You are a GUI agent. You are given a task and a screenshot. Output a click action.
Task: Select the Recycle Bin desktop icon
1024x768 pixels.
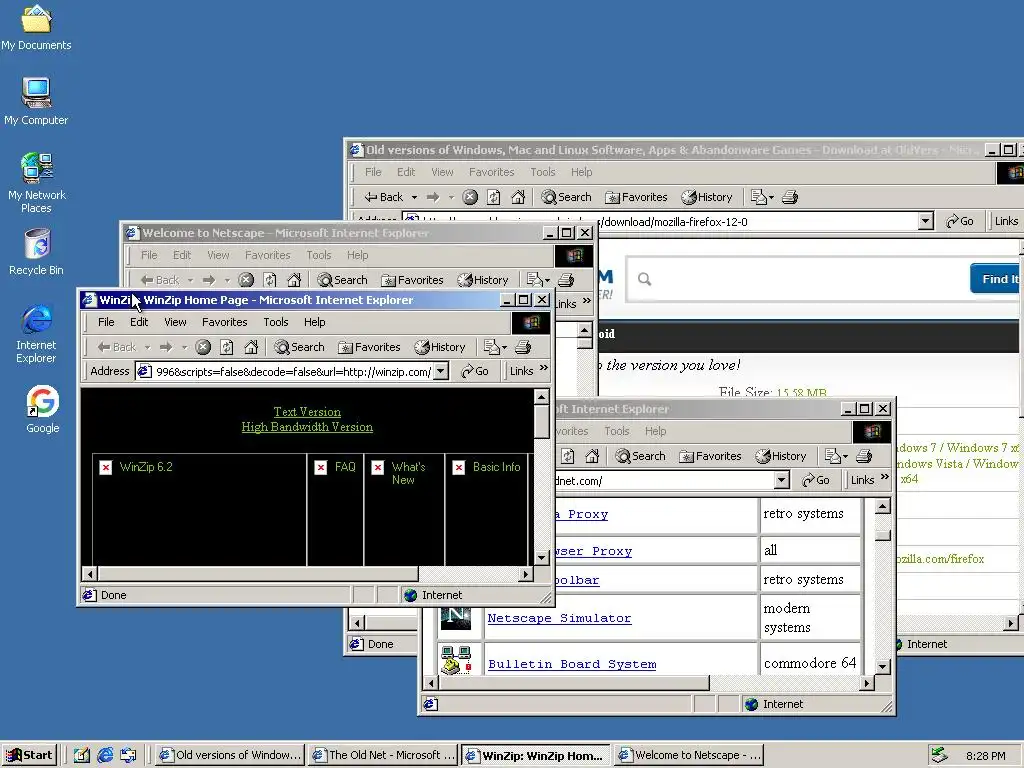(36, 252)
